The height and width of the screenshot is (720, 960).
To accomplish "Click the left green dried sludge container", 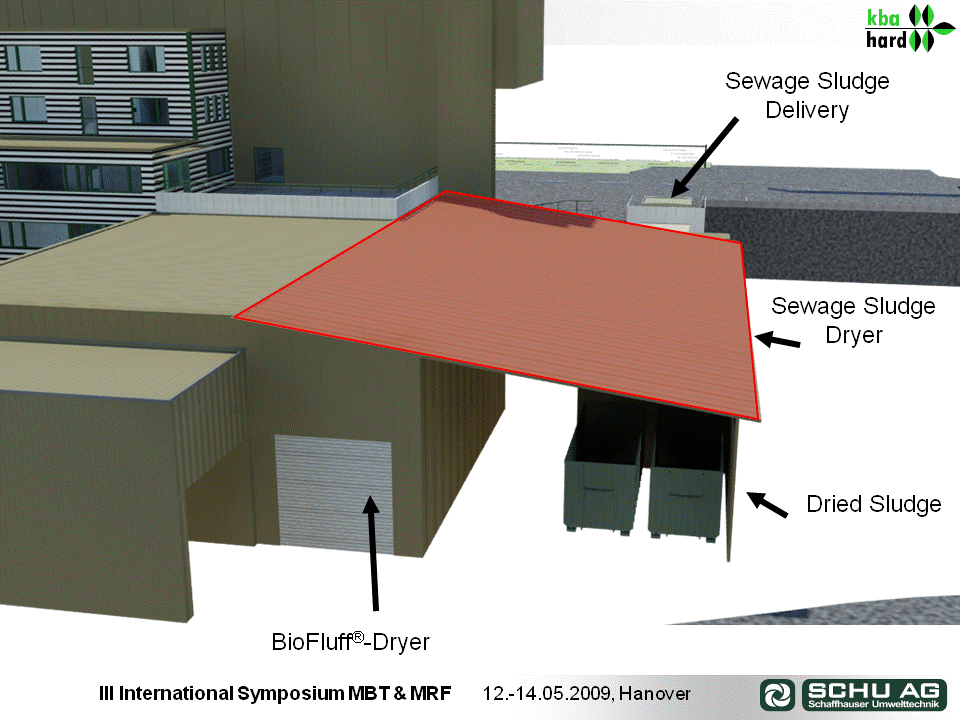I will (x=603, y=468).
